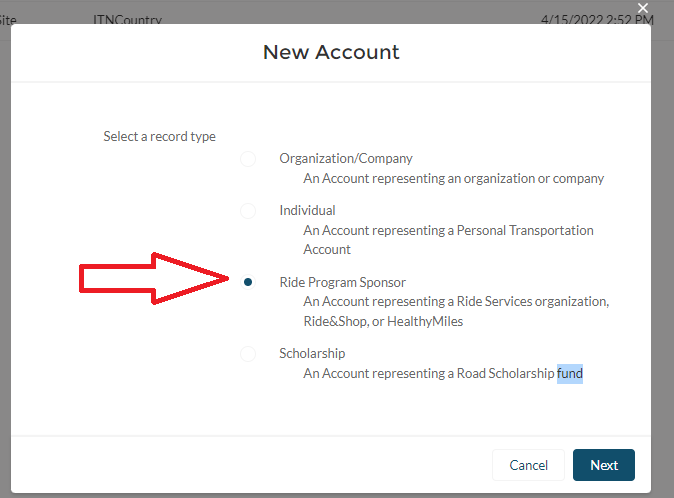Click the Scholarship record type label

coord(312,353)
